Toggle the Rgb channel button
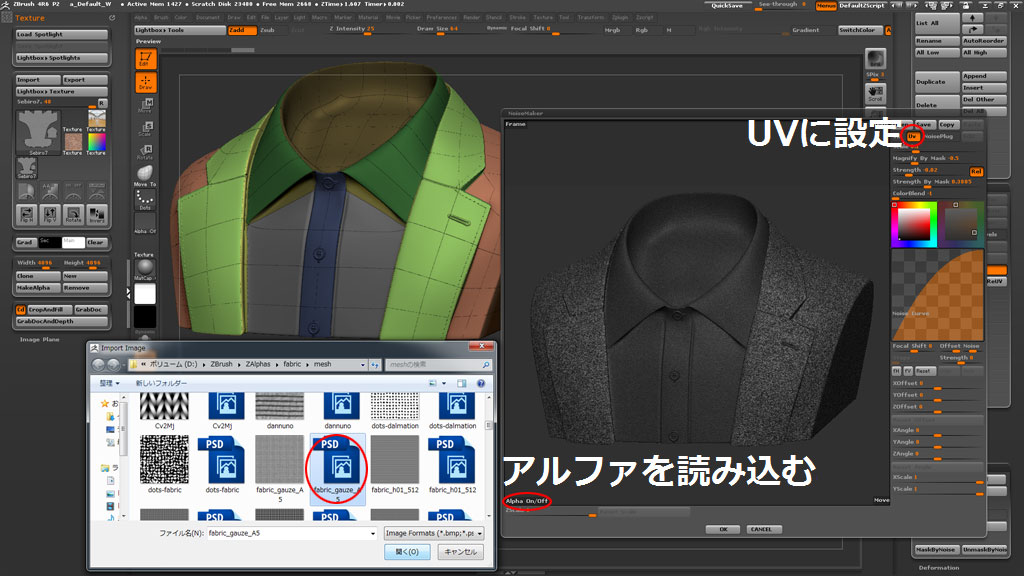This screenshot has width=1024, height=576. pyautogui.click(x=642, y=30)
